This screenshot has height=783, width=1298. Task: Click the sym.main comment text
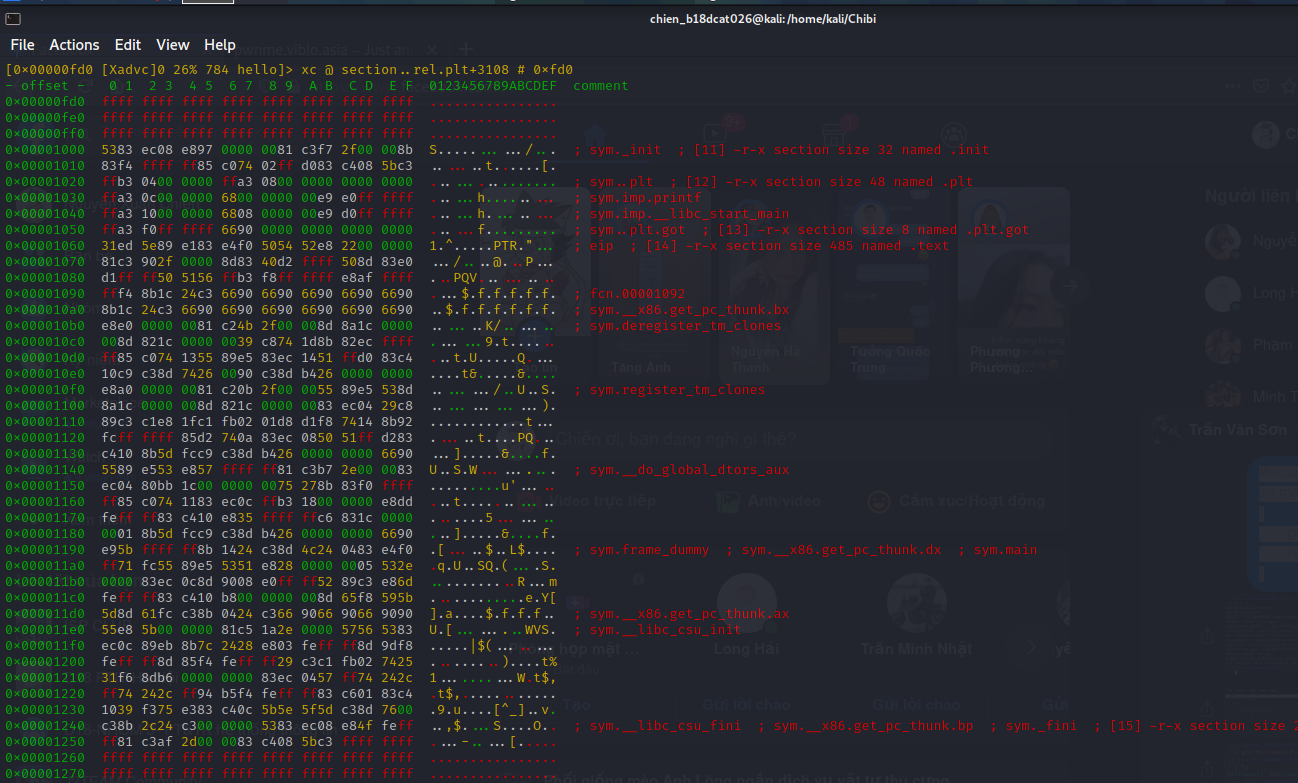click(1005, 550)
